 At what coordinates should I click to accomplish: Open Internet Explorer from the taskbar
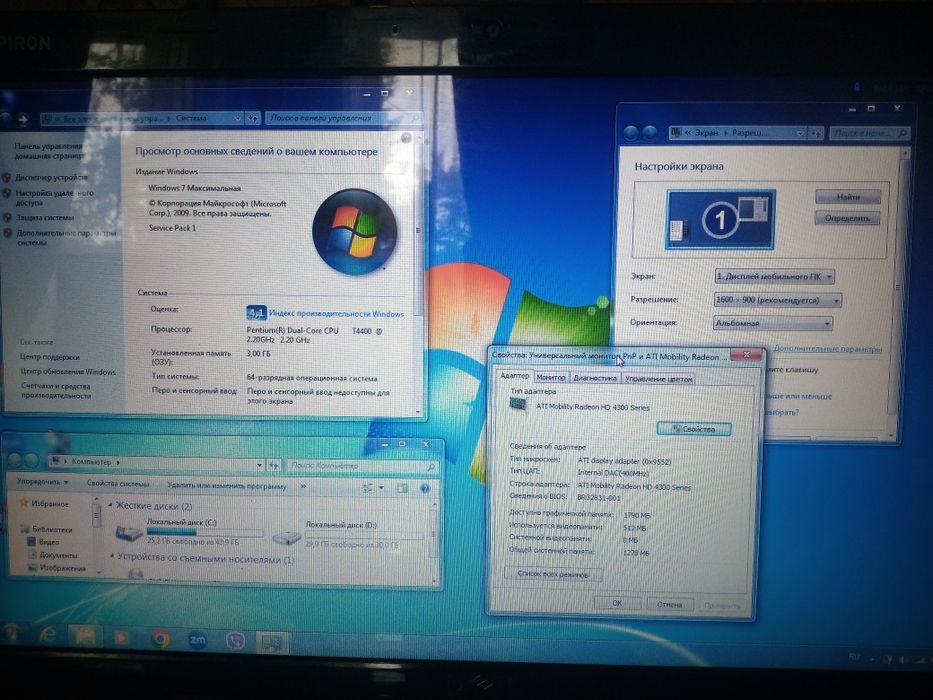point(48,636)
